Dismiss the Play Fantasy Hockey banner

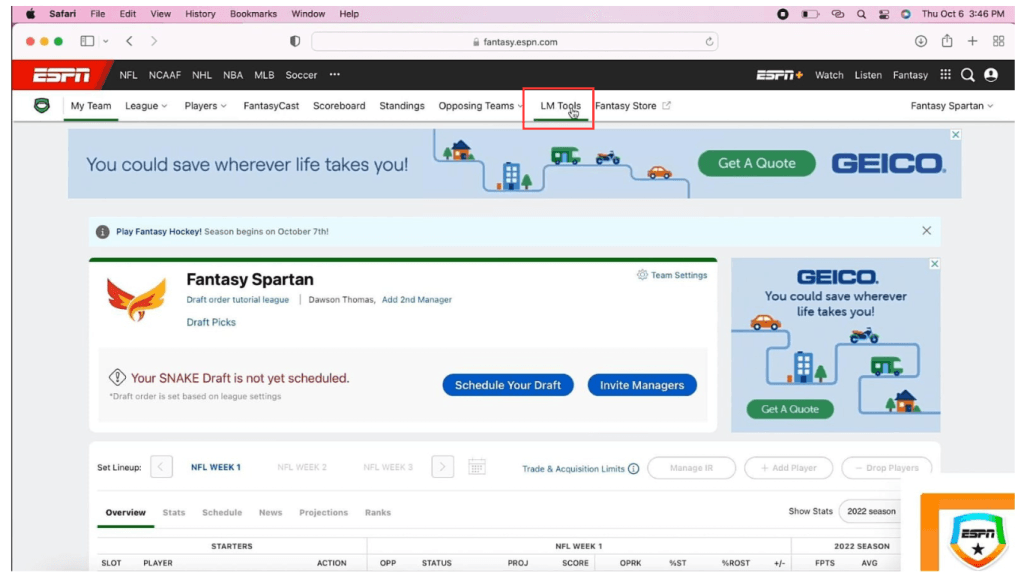927,231
